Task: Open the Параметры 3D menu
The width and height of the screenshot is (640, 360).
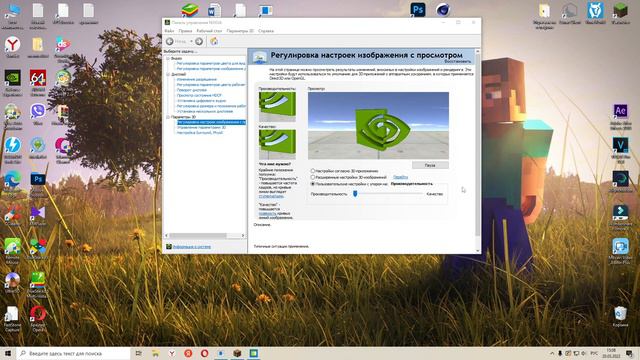Action: 240,31
